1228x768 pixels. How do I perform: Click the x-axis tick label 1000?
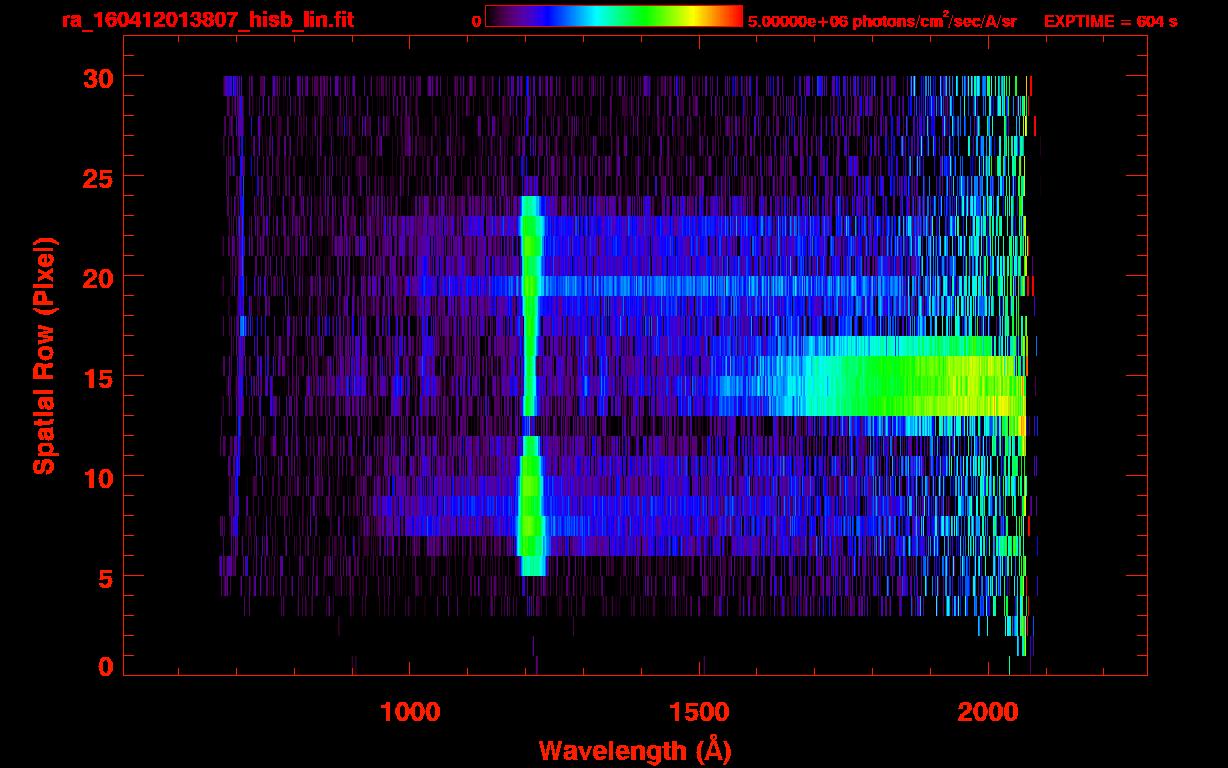coord(410,712)
